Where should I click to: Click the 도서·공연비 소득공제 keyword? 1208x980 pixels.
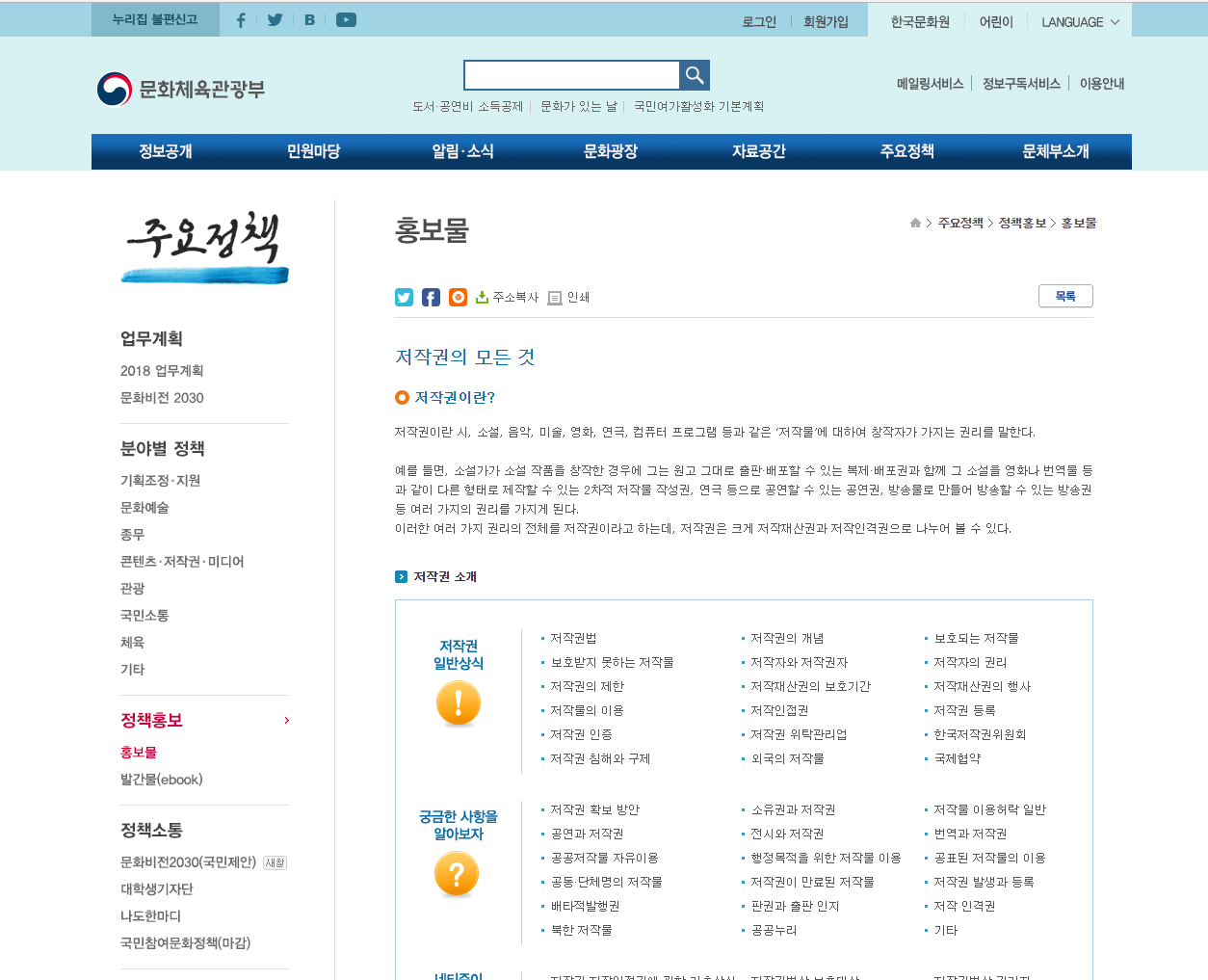[x=467, y=106]
